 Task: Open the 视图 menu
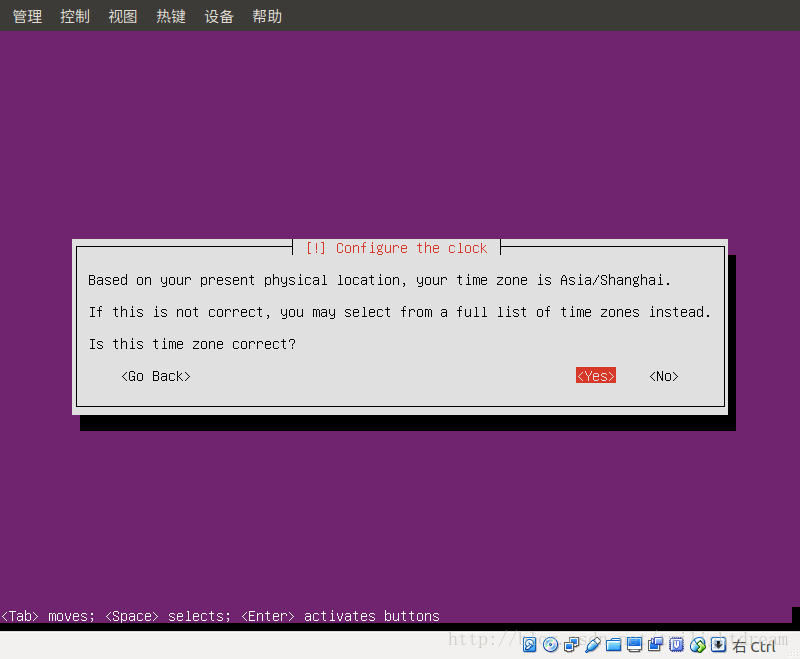point(123,15)
